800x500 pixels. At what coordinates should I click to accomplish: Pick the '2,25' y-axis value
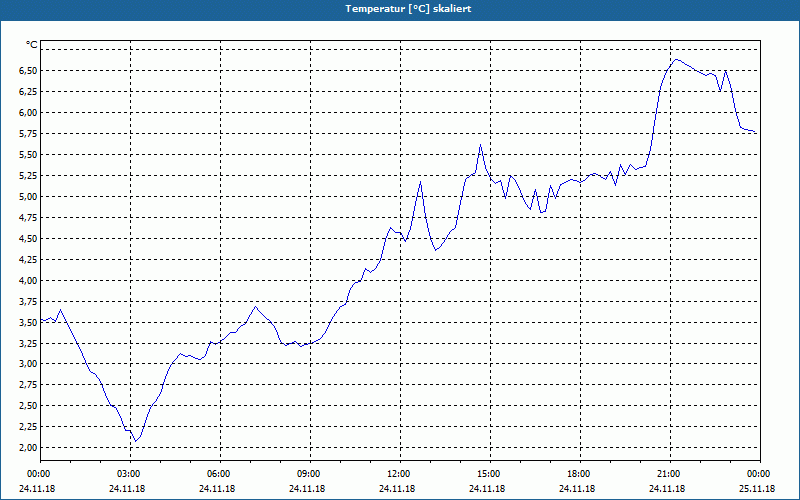tap(28, 427)
